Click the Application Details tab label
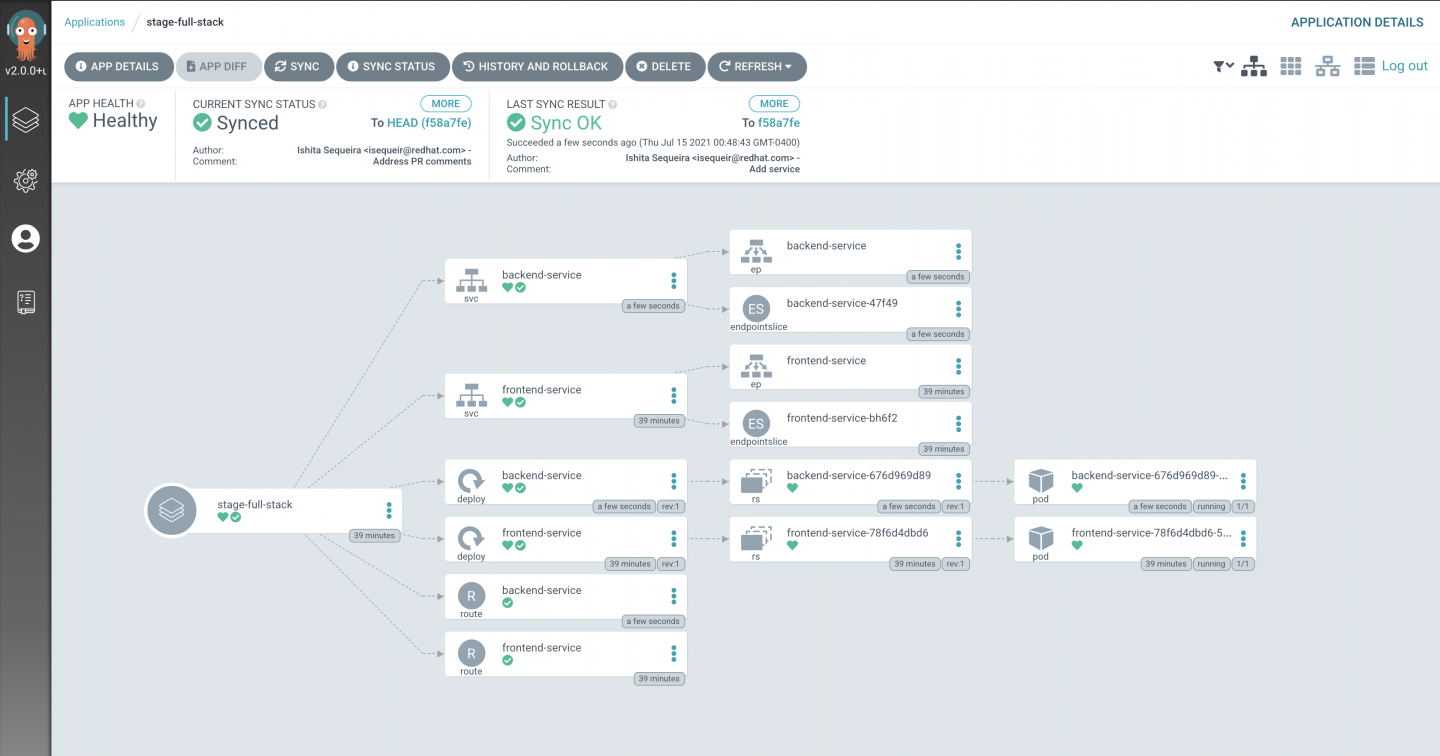The width and height of the screenshot is (1440, 756). tap(1357, 21)
